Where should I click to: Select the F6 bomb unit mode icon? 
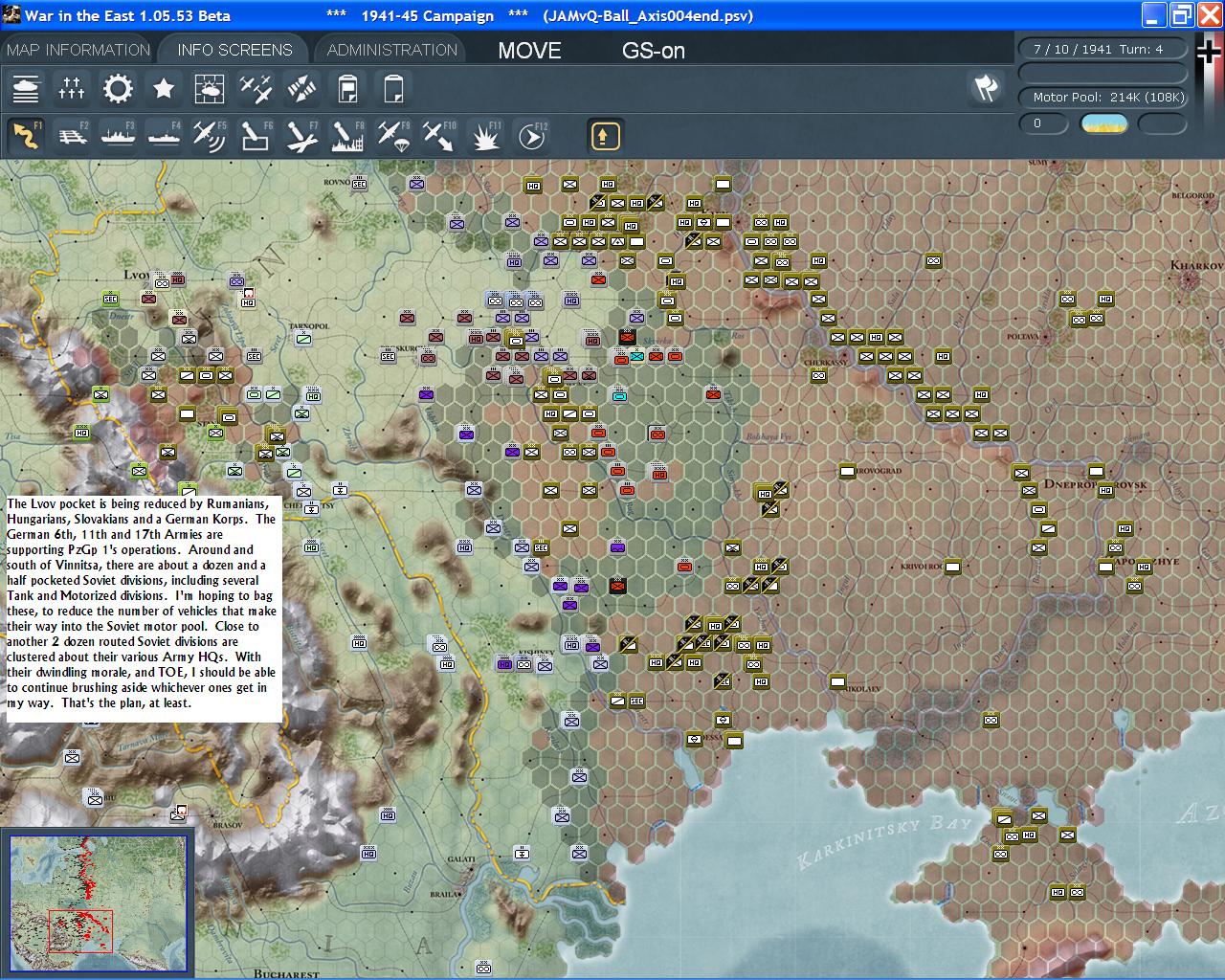pos(256,136)
